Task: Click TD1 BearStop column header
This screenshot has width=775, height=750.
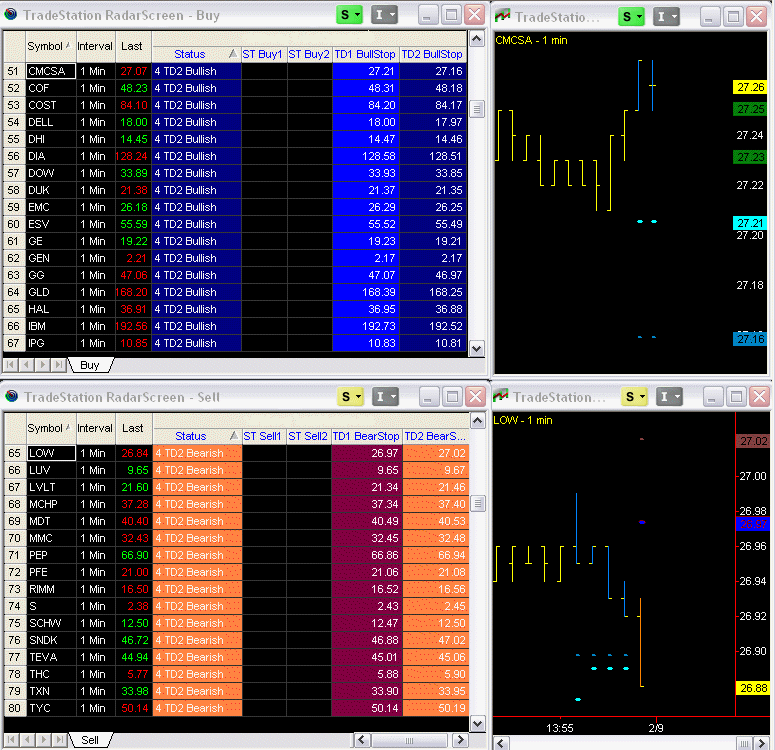Action: pos(366,436)
